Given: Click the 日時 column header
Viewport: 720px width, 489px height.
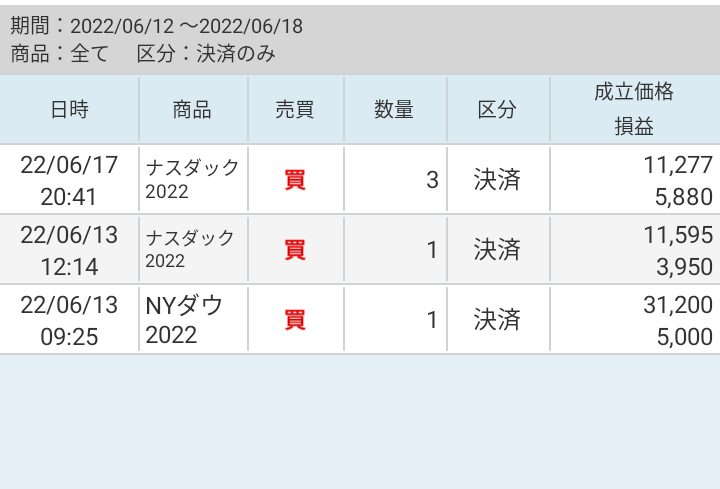Looking at the screenshot, I should point(69,110).
